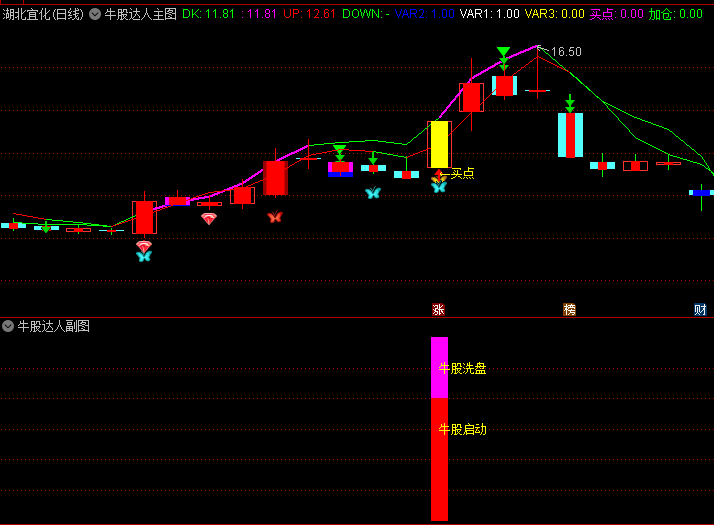
Task: Click the green arrow above the cyan-red candle
Action: tap(570, 103)
